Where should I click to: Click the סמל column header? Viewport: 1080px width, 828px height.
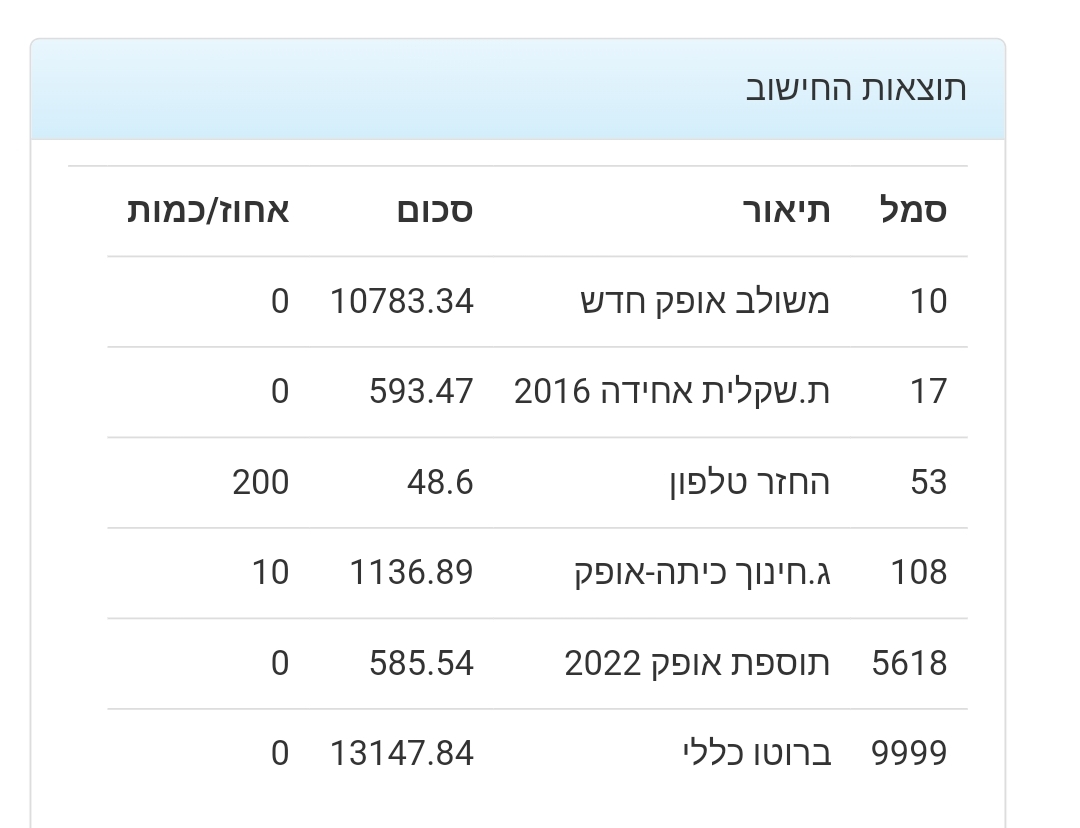[912, 211]
